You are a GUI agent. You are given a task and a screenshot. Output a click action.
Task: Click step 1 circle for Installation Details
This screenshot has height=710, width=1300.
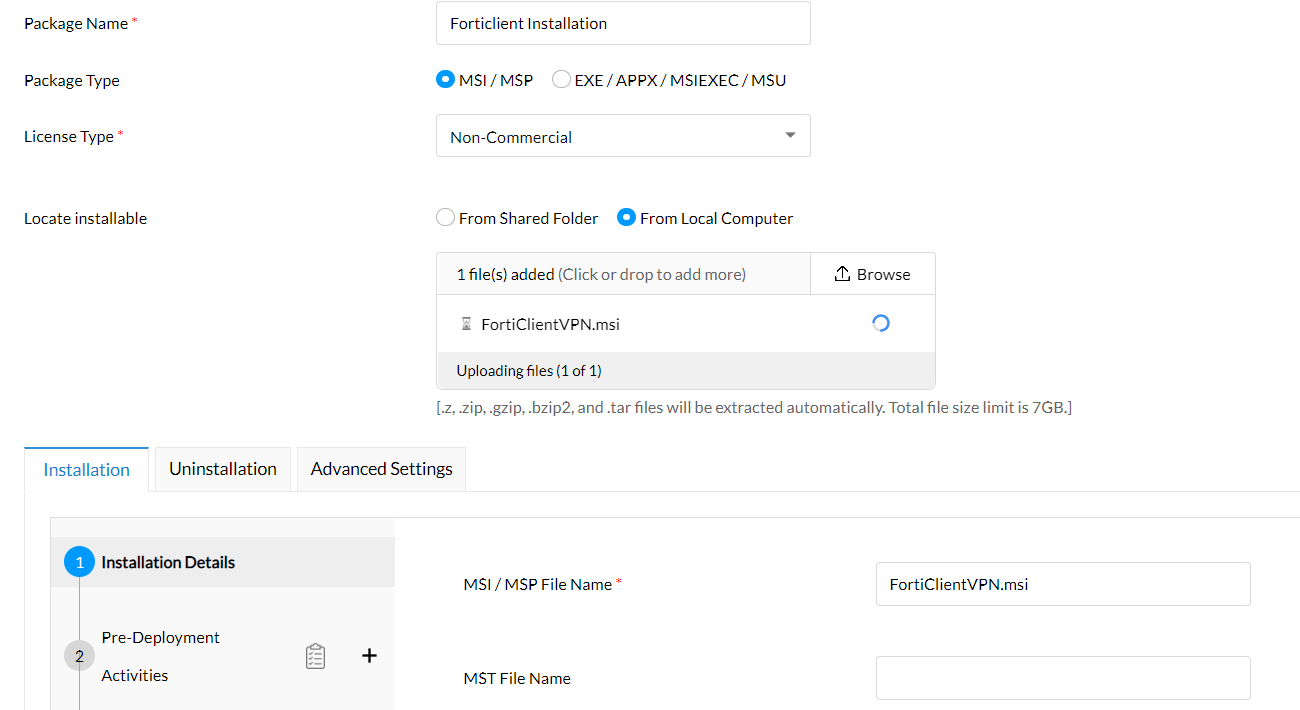(79, 563)
